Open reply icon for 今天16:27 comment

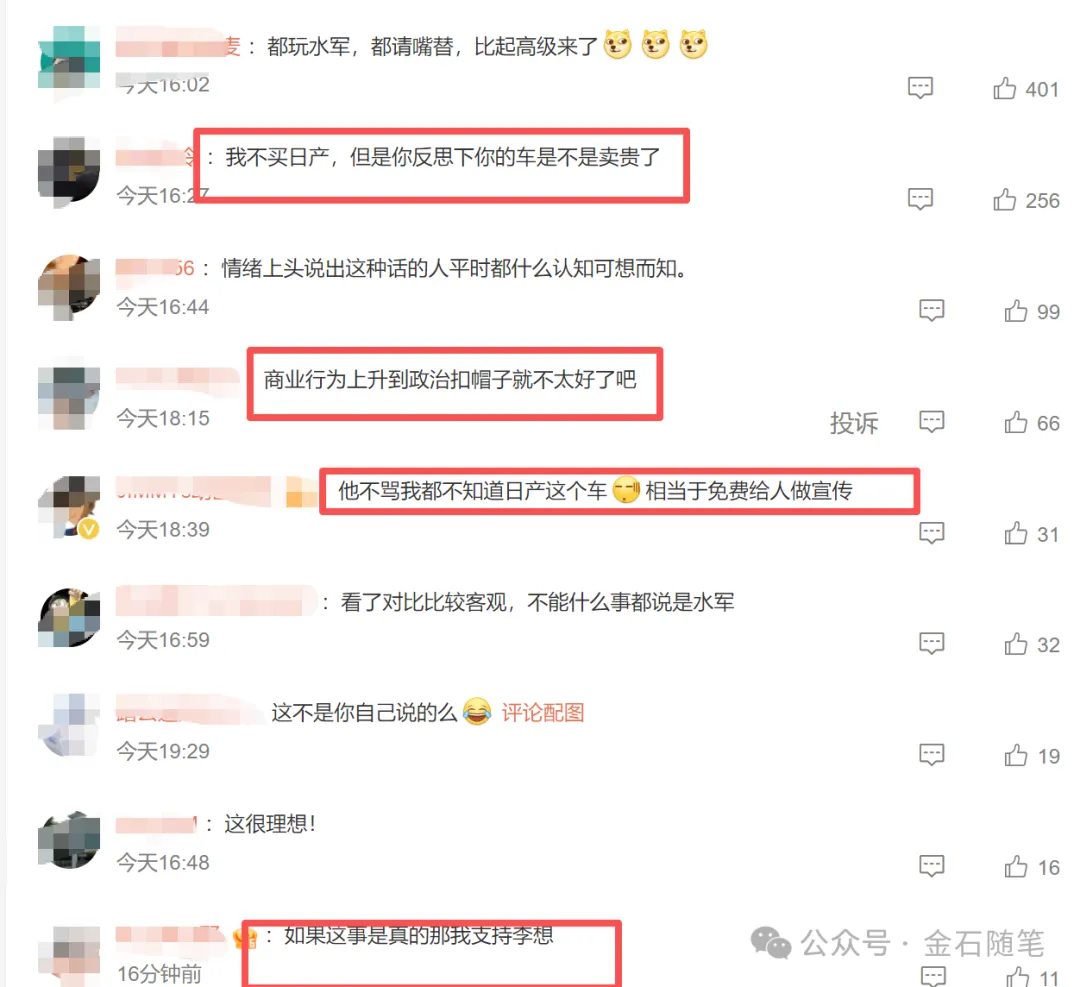[920, 199]
